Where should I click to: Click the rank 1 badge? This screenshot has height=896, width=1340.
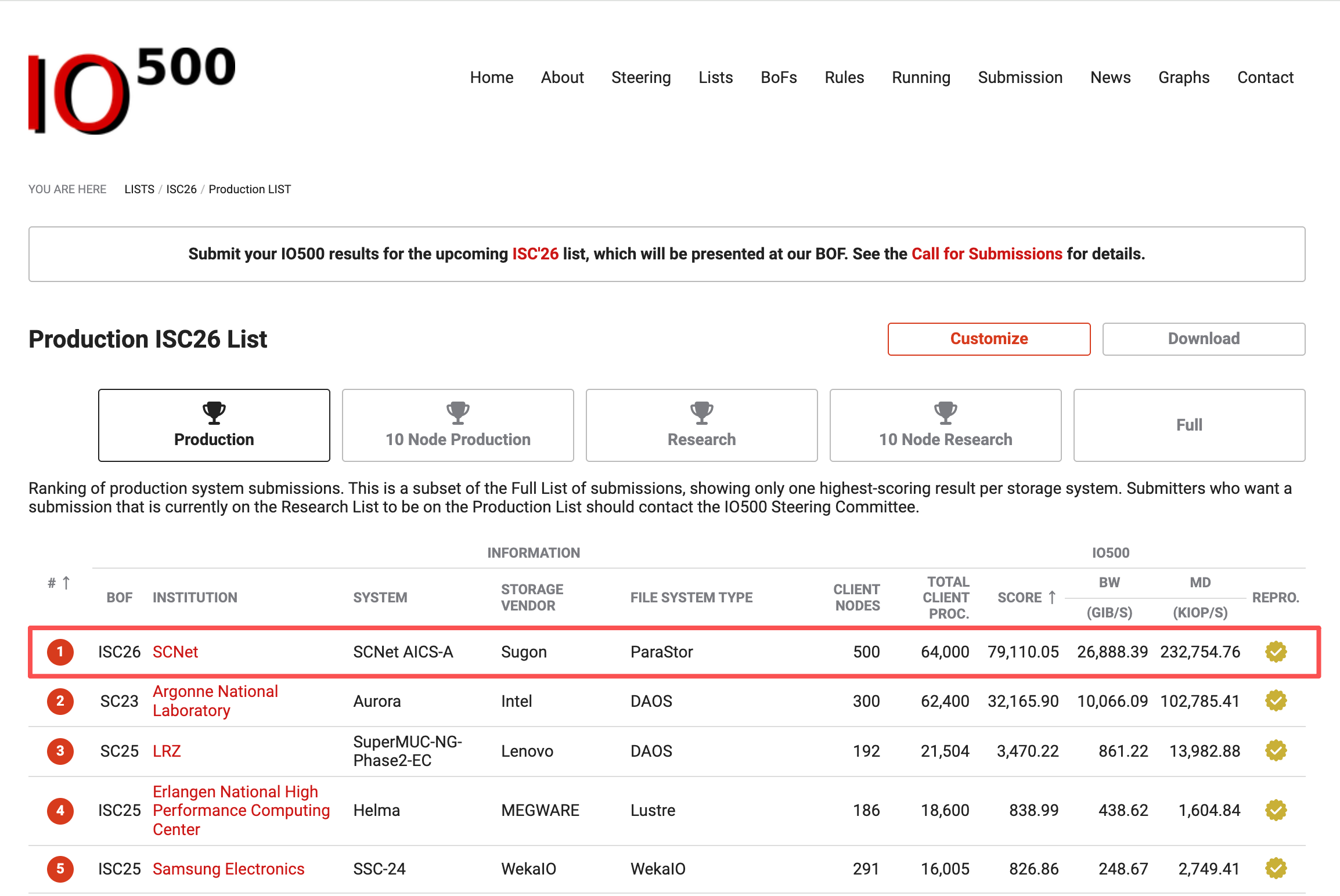coord(60,652)
